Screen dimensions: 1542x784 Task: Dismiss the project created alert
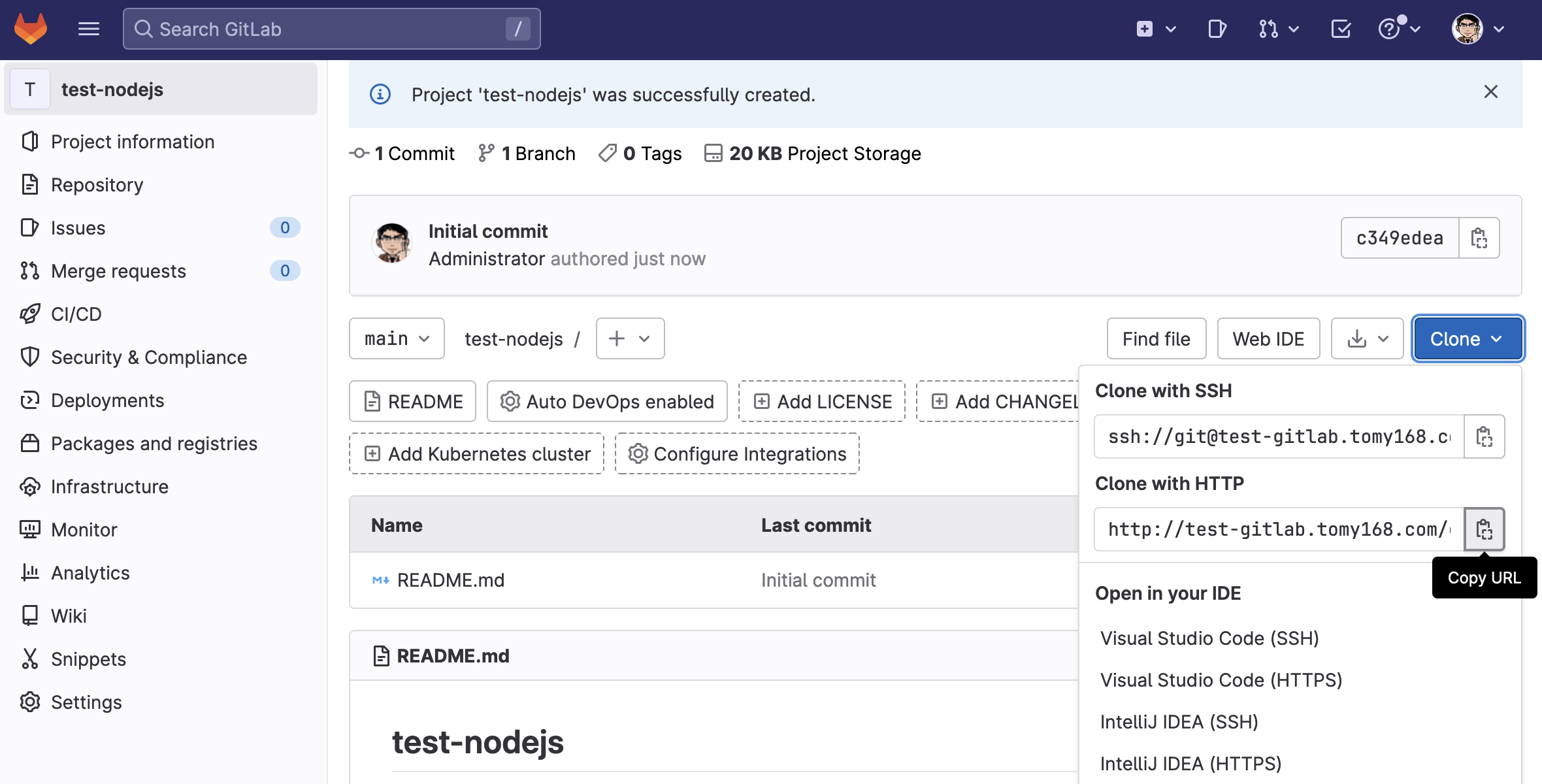pos(1490,92)
